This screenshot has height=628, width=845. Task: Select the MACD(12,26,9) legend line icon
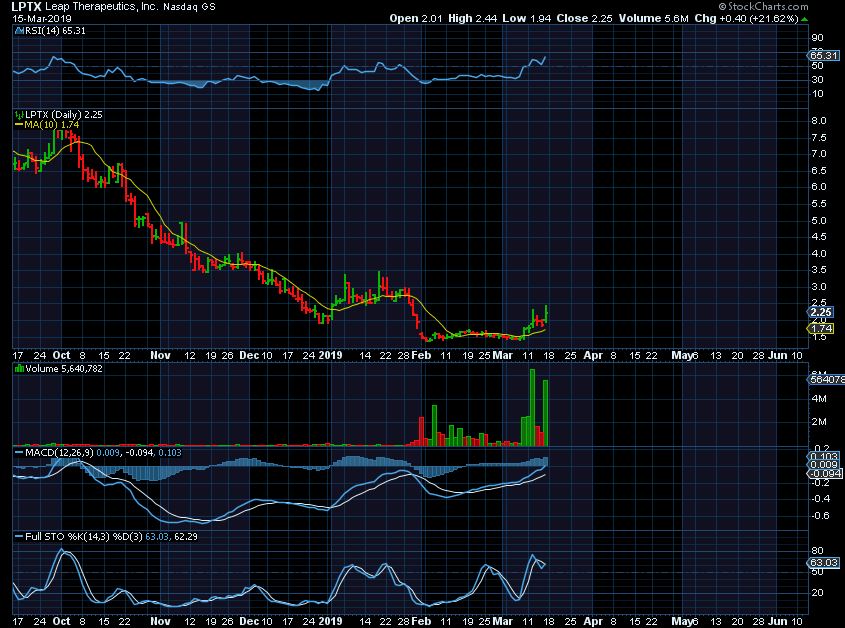(x=18, y=454)
